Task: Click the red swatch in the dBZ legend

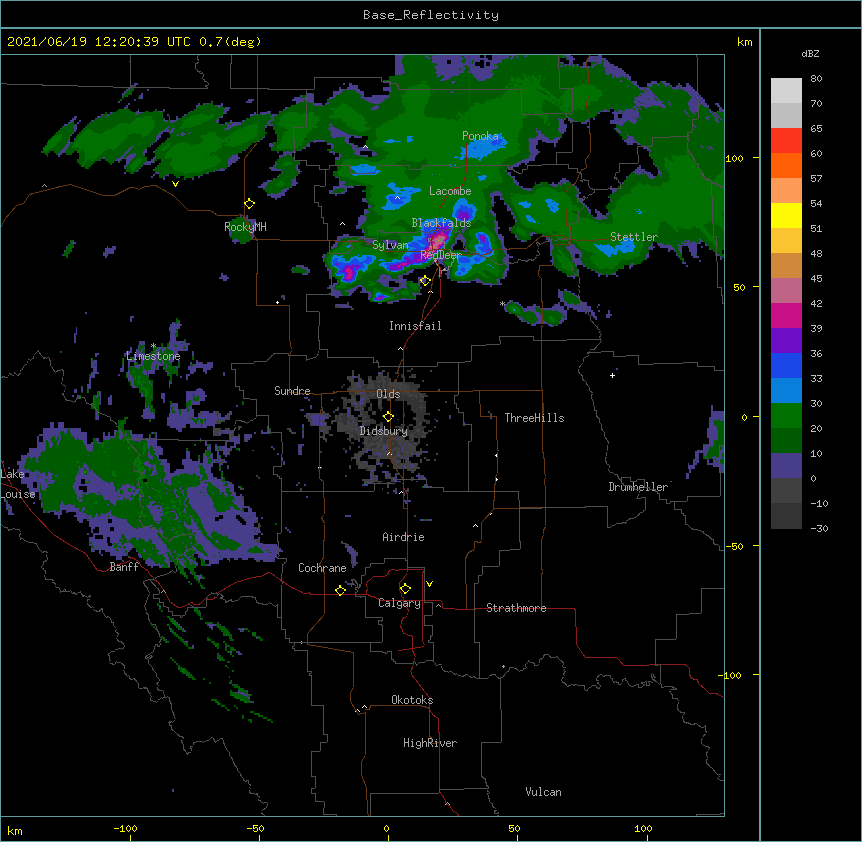Action: pyautogui.click(x=786, y=140)
